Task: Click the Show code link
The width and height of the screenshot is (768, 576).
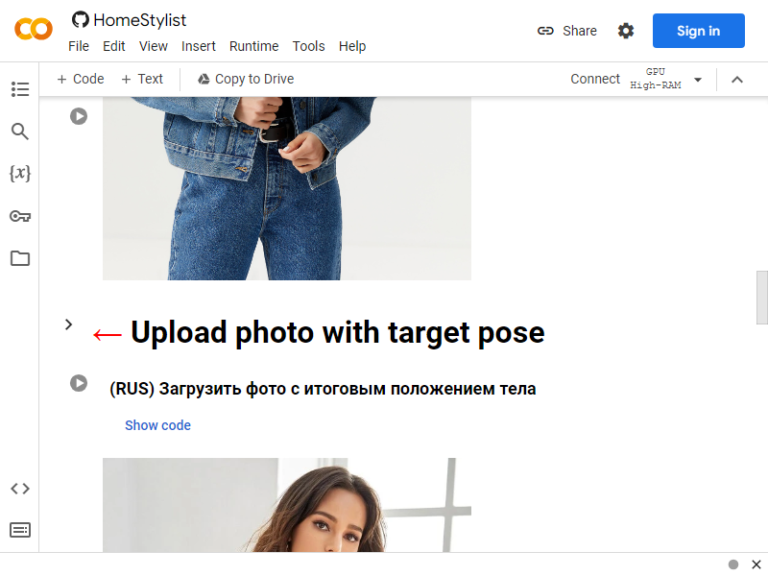Action: [158, 425]
